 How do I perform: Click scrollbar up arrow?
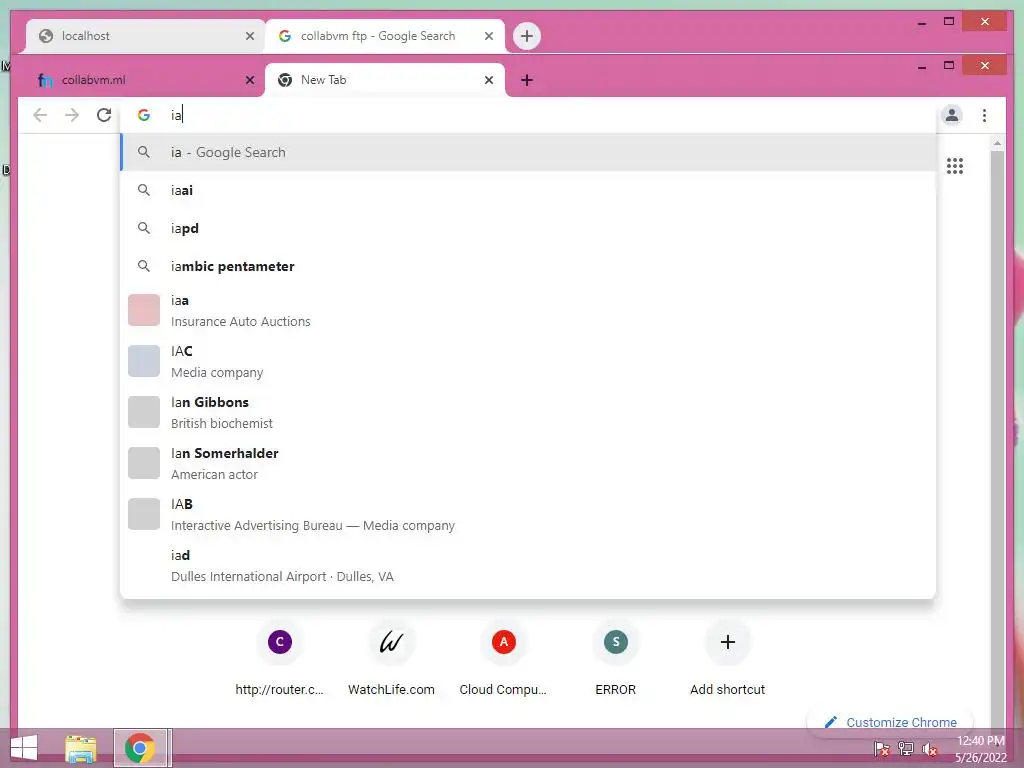pyautogui.click(x=997, y=142)
